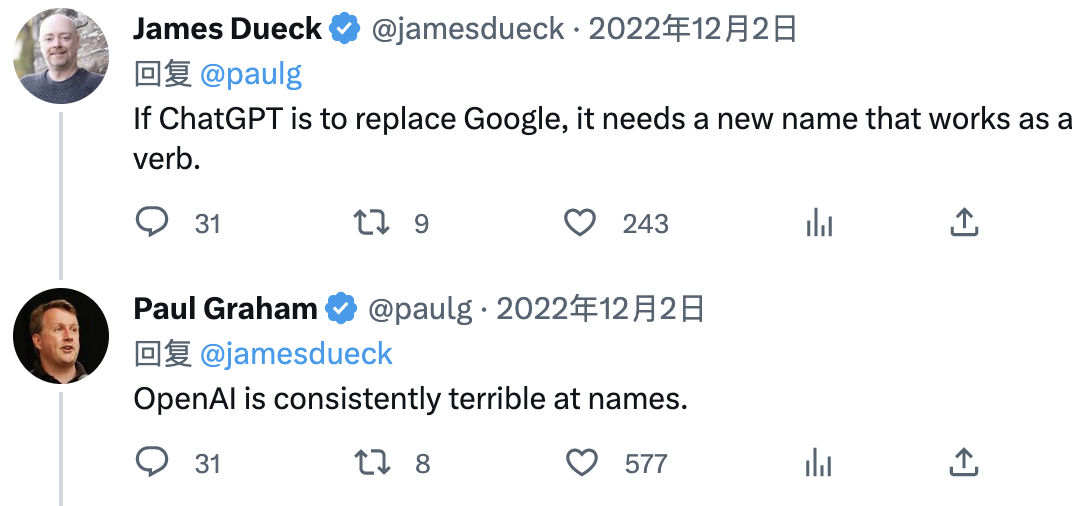Reply to James Dueck's tweet
Screen dimensions: 1084x506
pyautogui.click(x=151, y=223)
